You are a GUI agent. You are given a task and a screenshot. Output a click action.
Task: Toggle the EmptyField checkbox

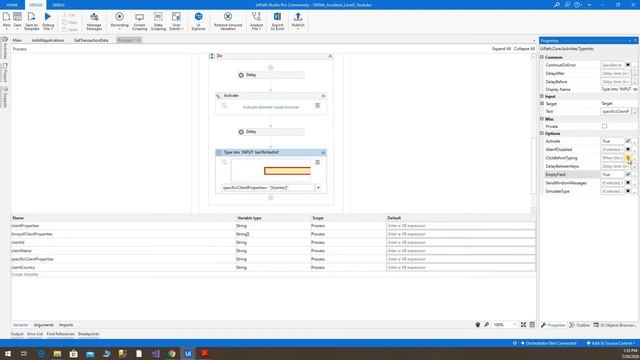click(628, 174)
